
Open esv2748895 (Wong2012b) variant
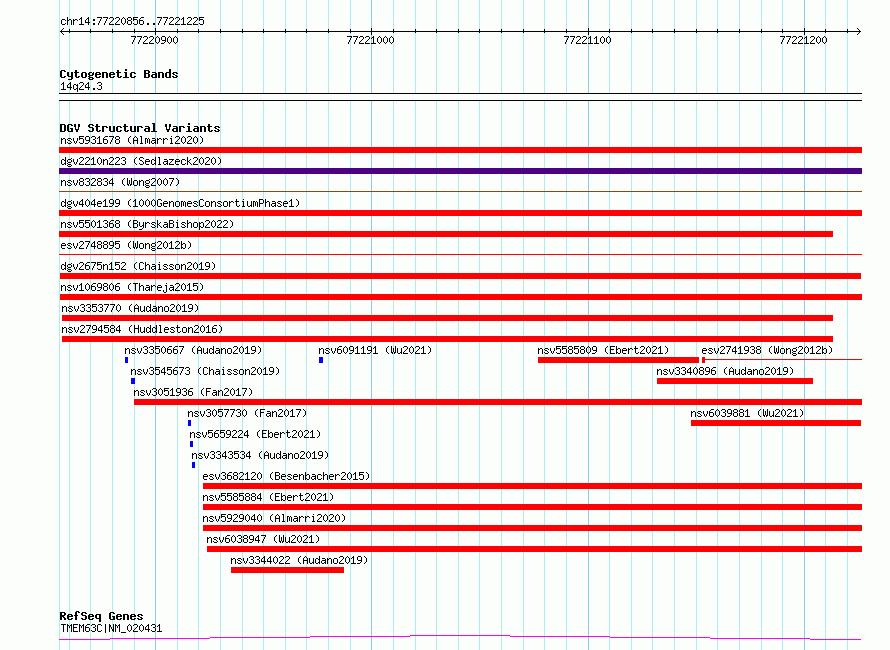point(126,245)
